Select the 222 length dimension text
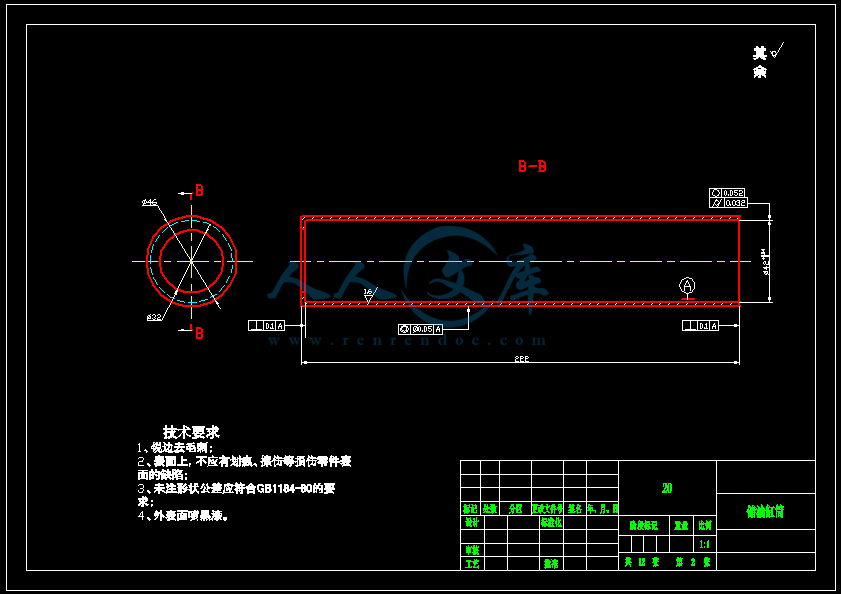 [521, 358]
